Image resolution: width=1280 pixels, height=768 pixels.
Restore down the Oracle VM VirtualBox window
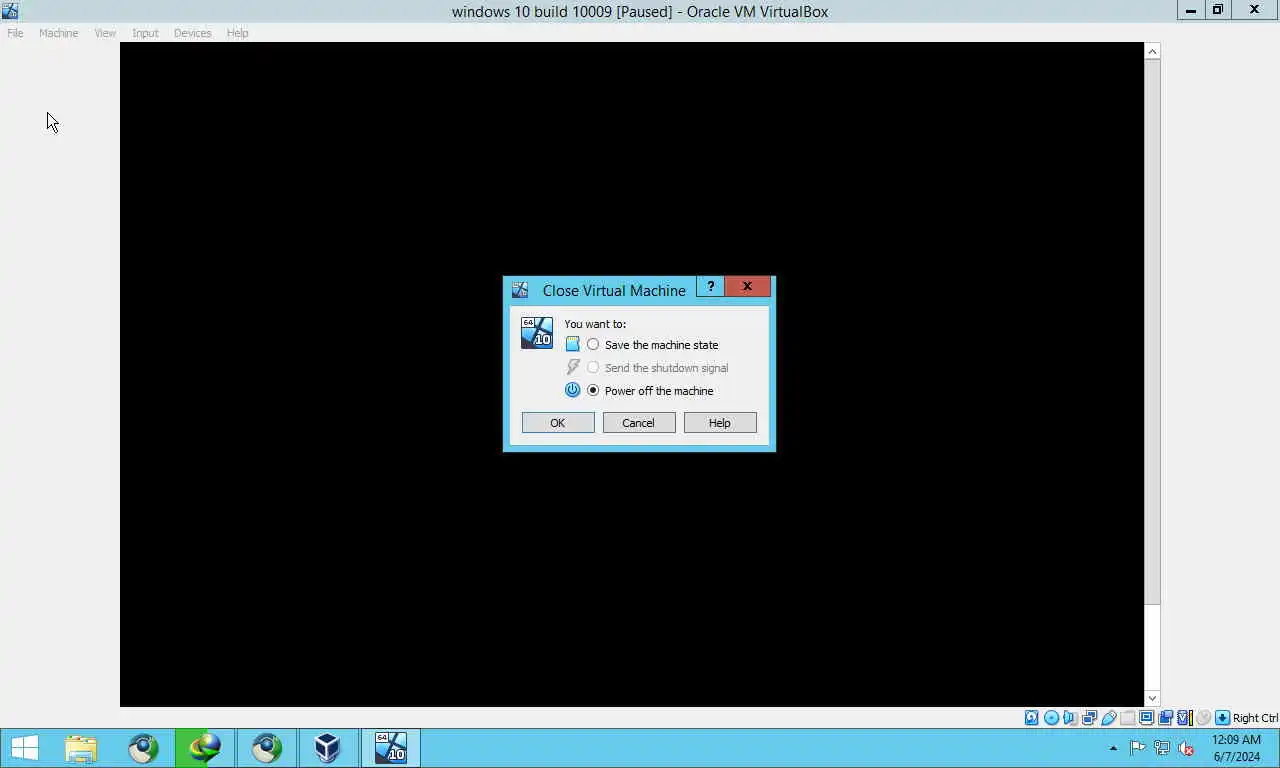pos(1217,10)
